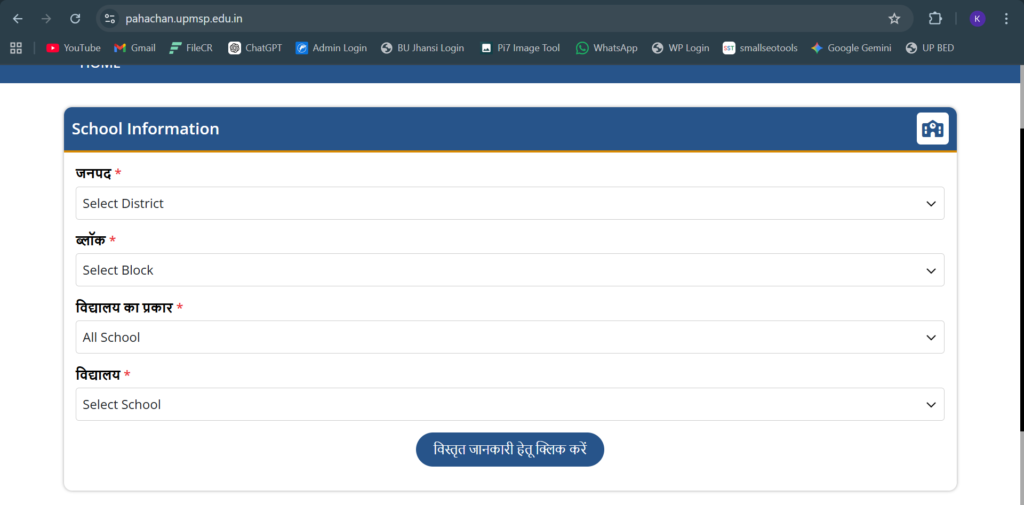The height and width of the screenshot is (505, 1024).
Task: Open the YouTube bookmark
Action: click(73, 48)
